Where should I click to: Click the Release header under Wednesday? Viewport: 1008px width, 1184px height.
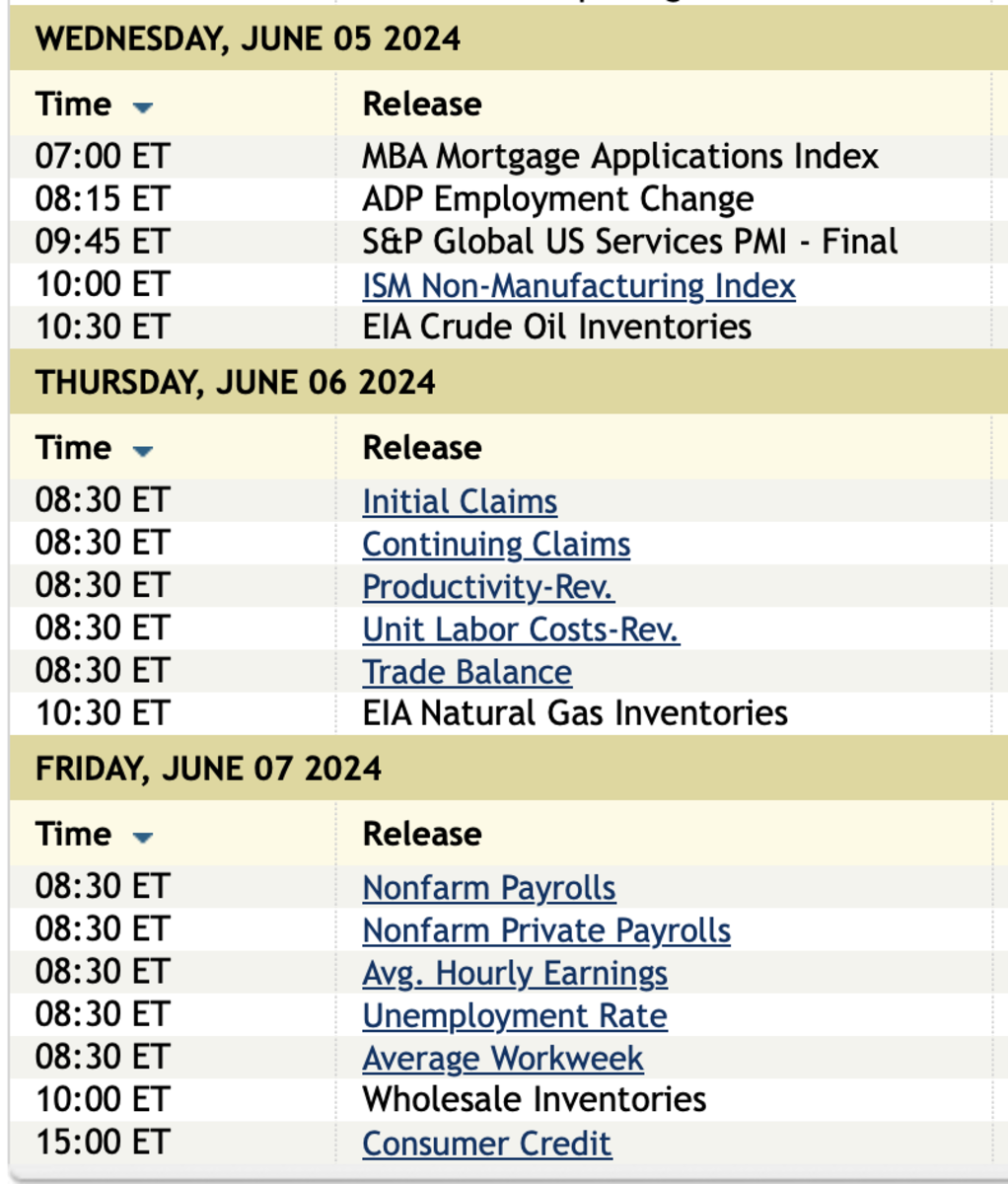coord(422,104)
